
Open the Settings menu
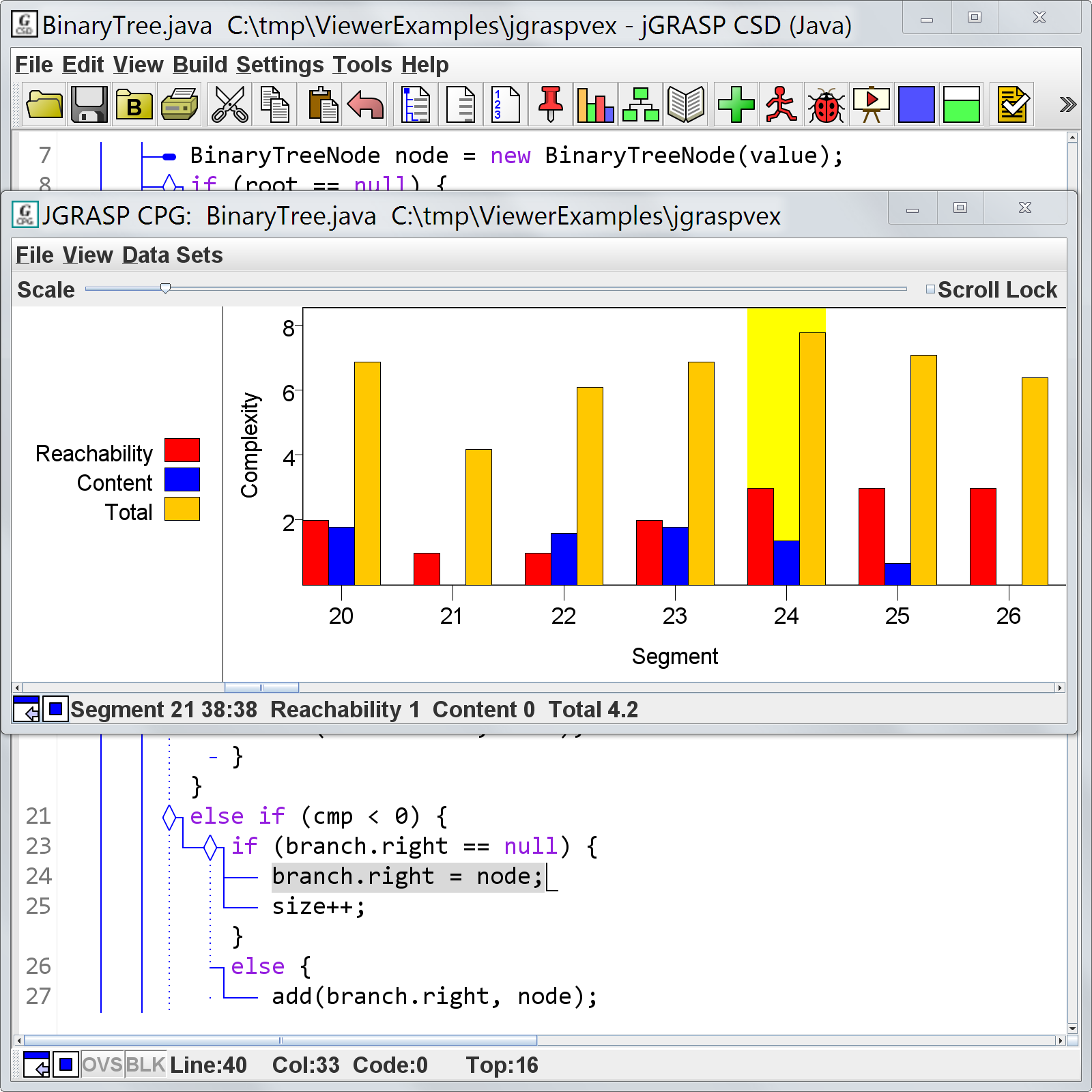pyautogui.click(x=281, y=65)
